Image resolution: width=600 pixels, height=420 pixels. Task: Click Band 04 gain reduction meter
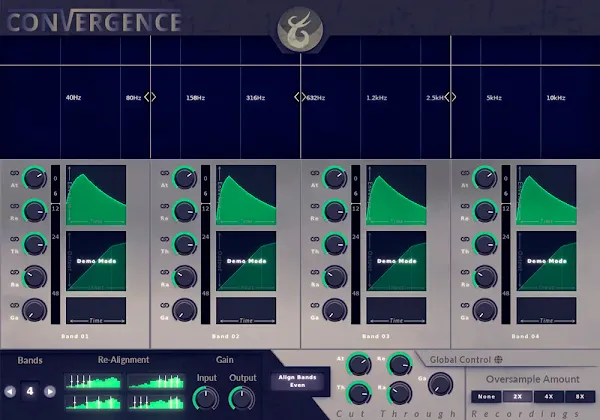pyautogui.click(x=506, y=245)
